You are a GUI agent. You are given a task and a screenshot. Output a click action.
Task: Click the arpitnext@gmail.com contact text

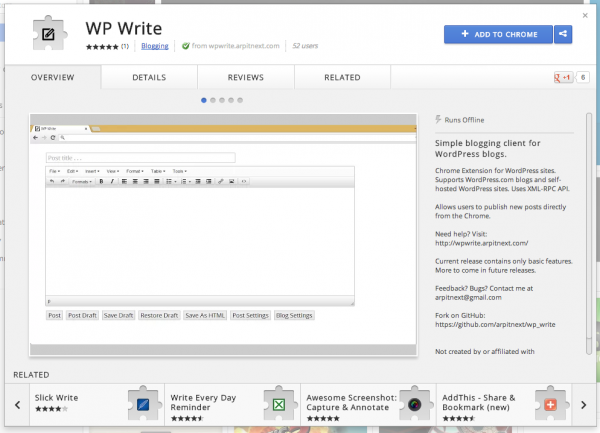click(x=468, y=298)
